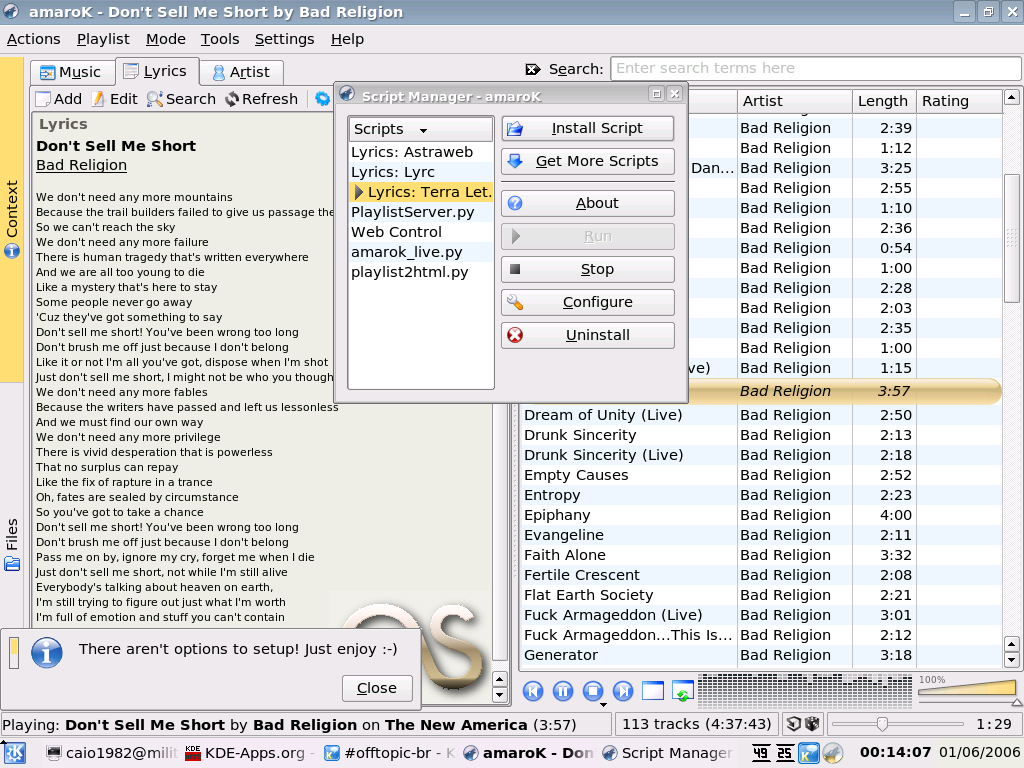1024x768 pixels.
Task: Open the Actions menu
Action: tap(33, 39)
